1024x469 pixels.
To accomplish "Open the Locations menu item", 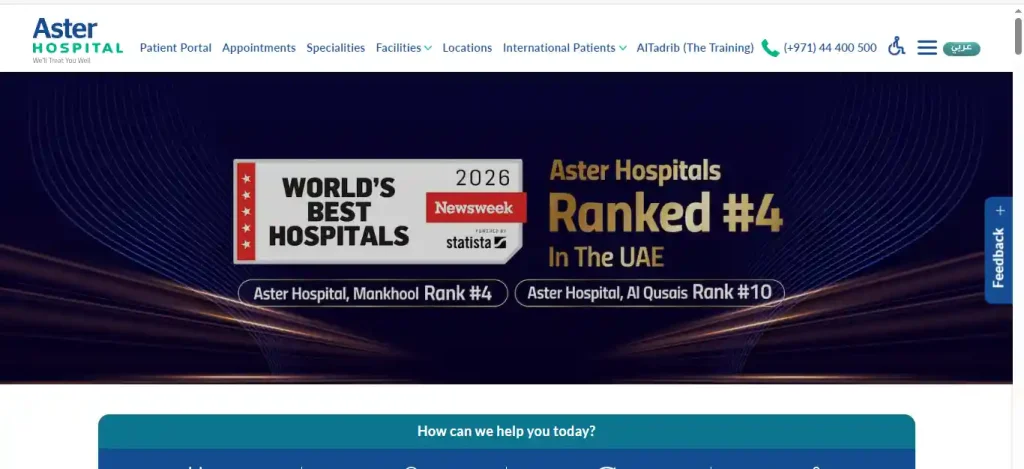I will 467,48.
